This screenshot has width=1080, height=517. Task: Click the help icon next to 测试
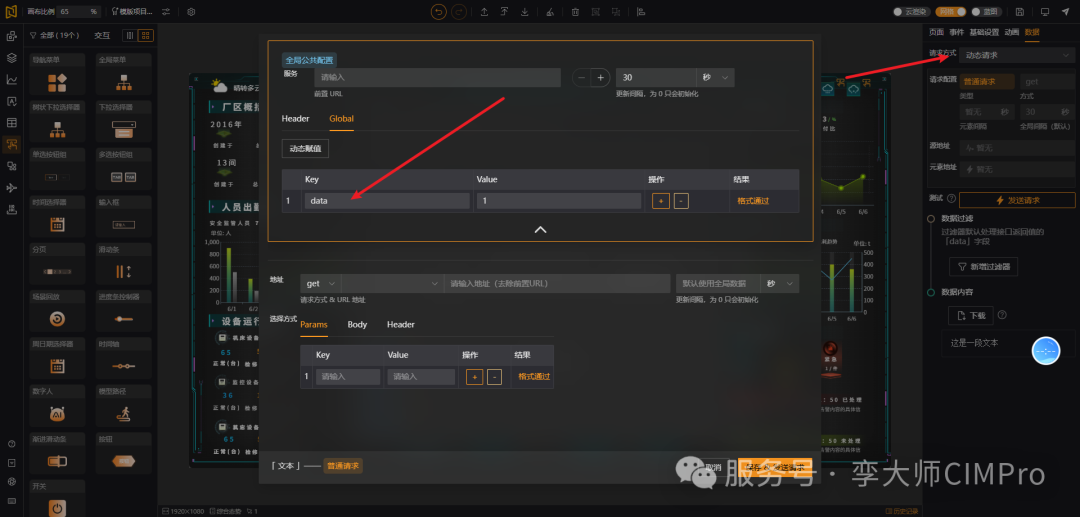tap(951, 198)
